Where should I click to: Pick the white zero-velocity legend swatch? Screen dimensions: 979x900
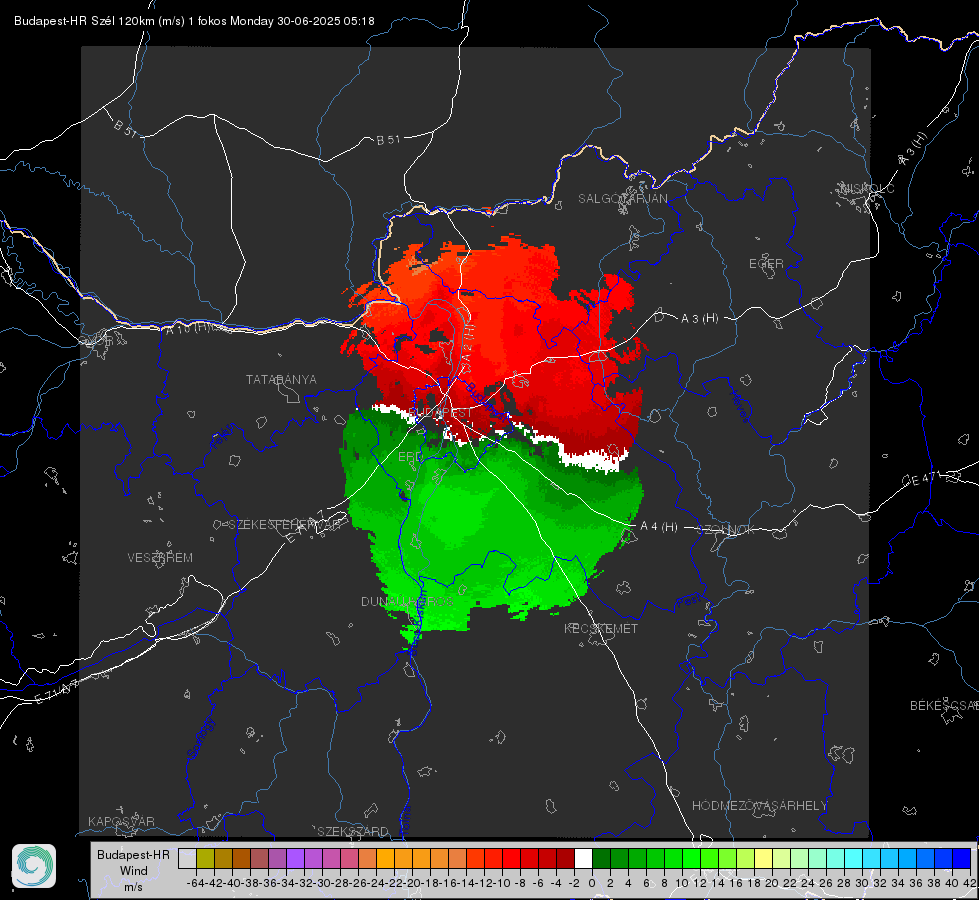tap(583, 858)
